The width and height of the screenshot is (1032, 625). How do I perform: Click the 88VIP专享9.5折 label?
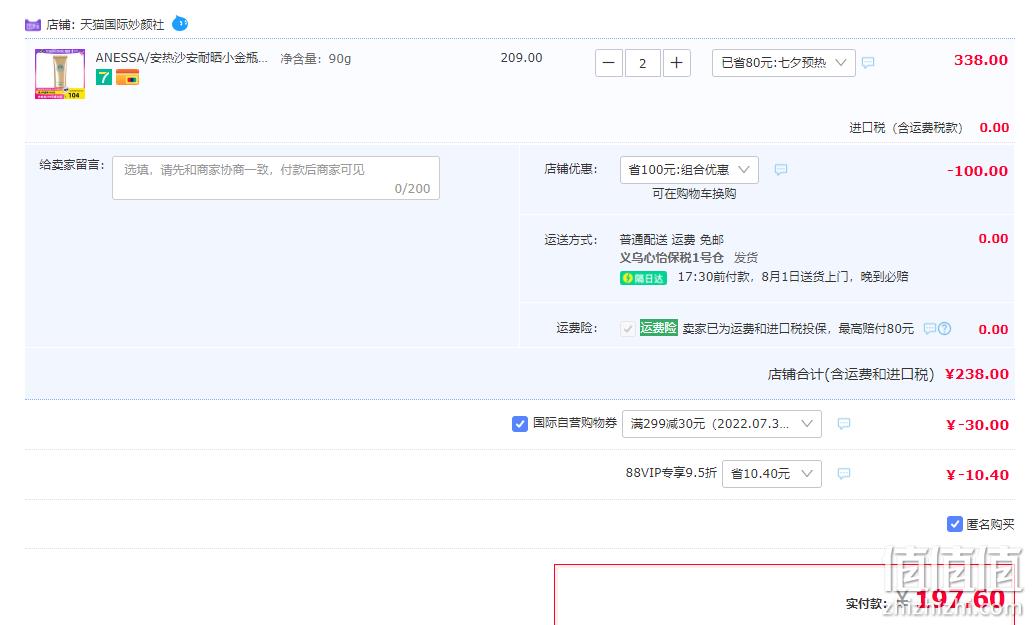(671, 473)
